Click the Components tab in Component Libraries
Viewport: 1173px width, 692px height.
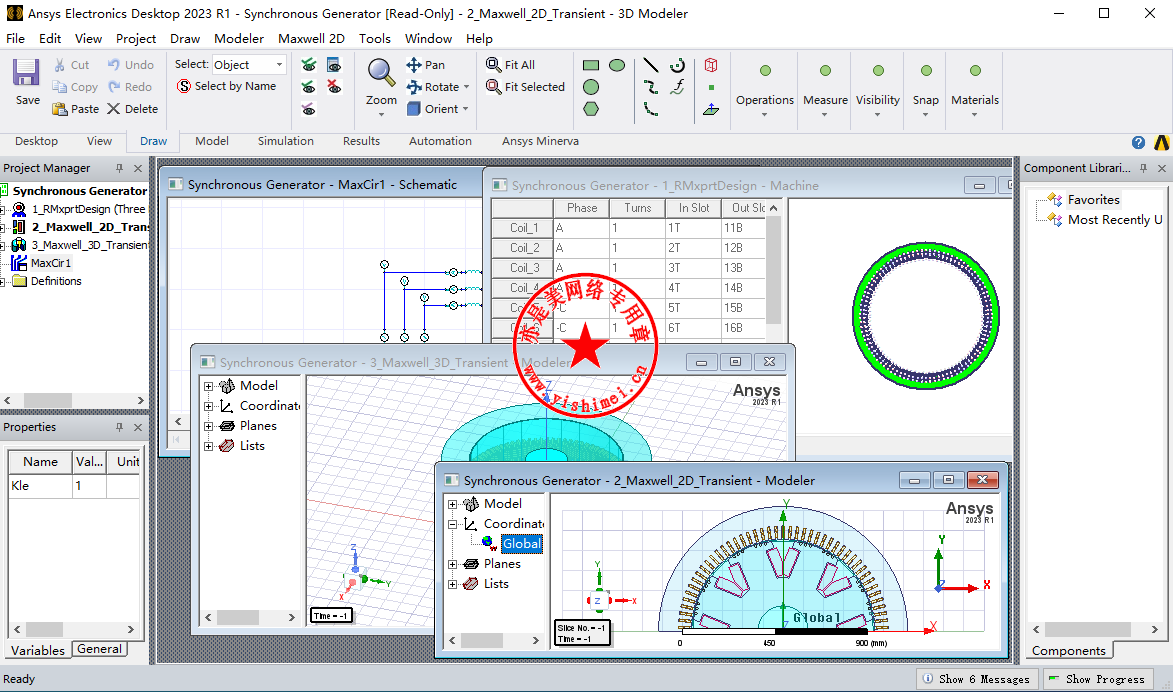click(x=1068, y=651)
